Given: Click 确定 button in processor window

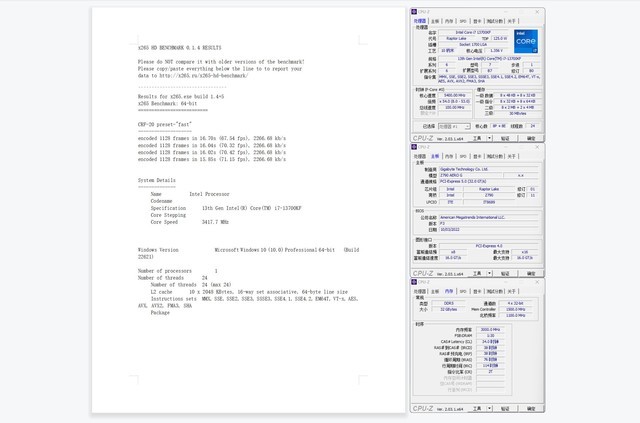Looking at the screenshot, I should [x=531, y=138].
